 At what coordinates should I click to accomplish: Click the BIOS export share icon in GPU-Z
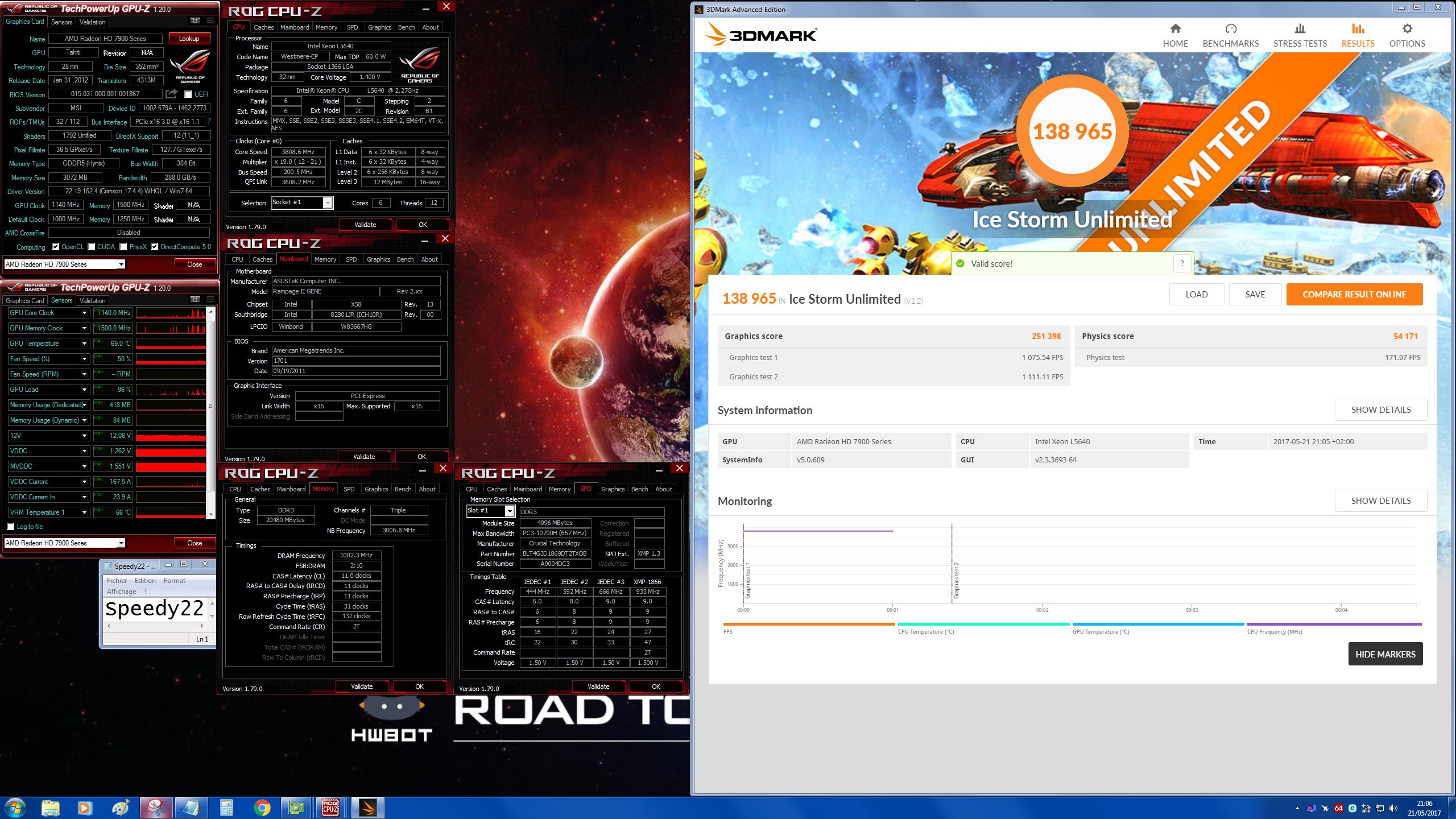(171, 94)
